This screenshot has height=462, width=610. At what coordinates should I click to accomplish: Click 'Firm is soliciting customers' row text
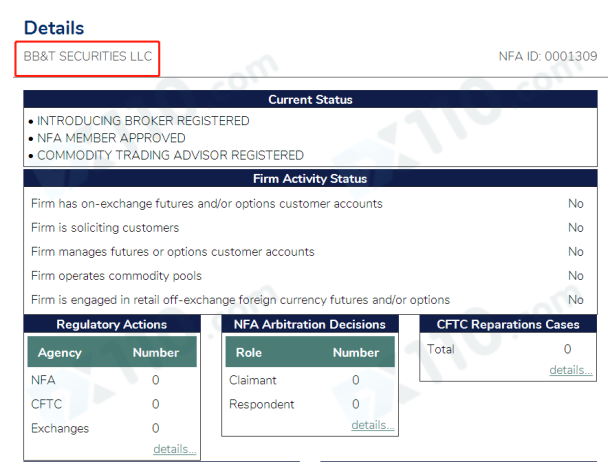pos(105,228)
